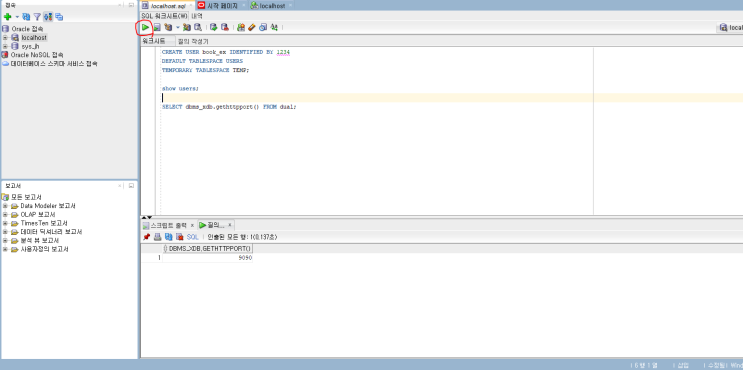Select the Data Modeler 보고서 item
This screenshot has width=743, height=370.
click(x=48, y=206)
